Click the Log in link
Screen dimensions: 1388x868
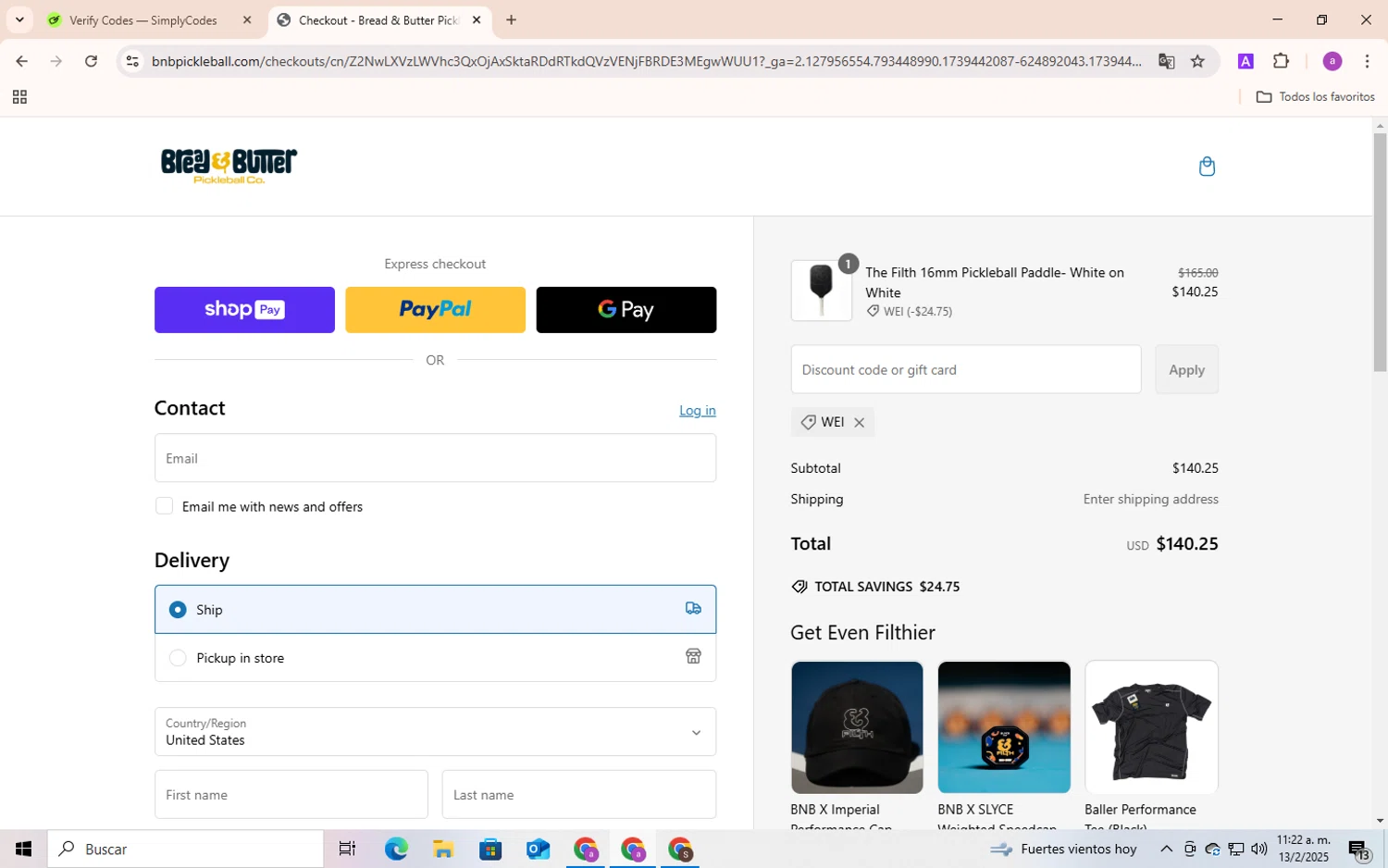pyautogui.click(x=698, y=411)
